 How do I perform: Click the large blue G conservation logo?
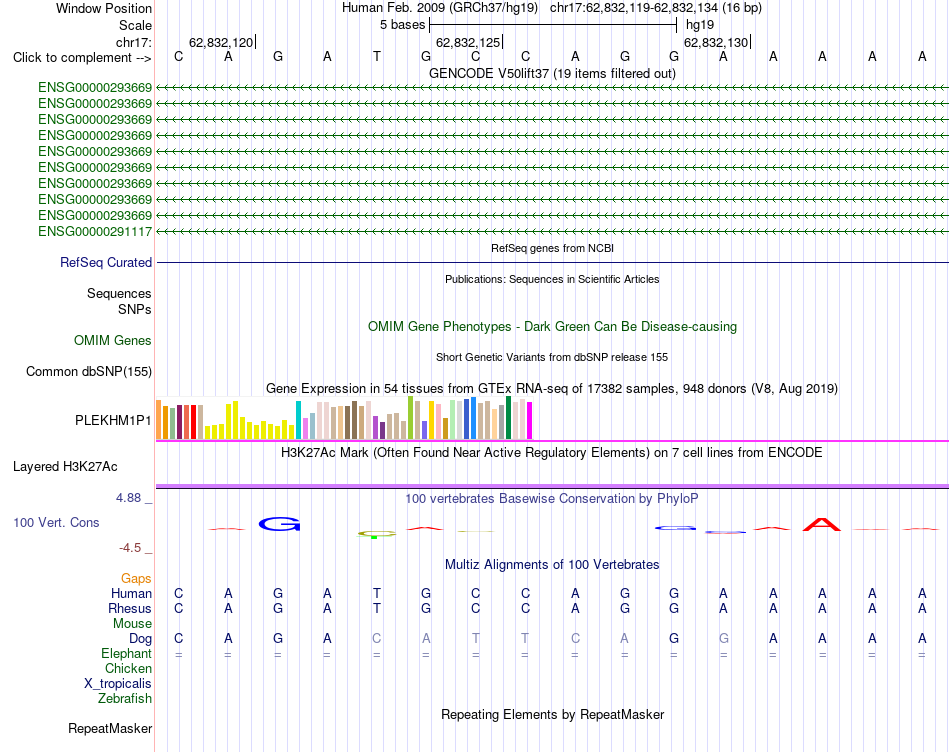279,524
